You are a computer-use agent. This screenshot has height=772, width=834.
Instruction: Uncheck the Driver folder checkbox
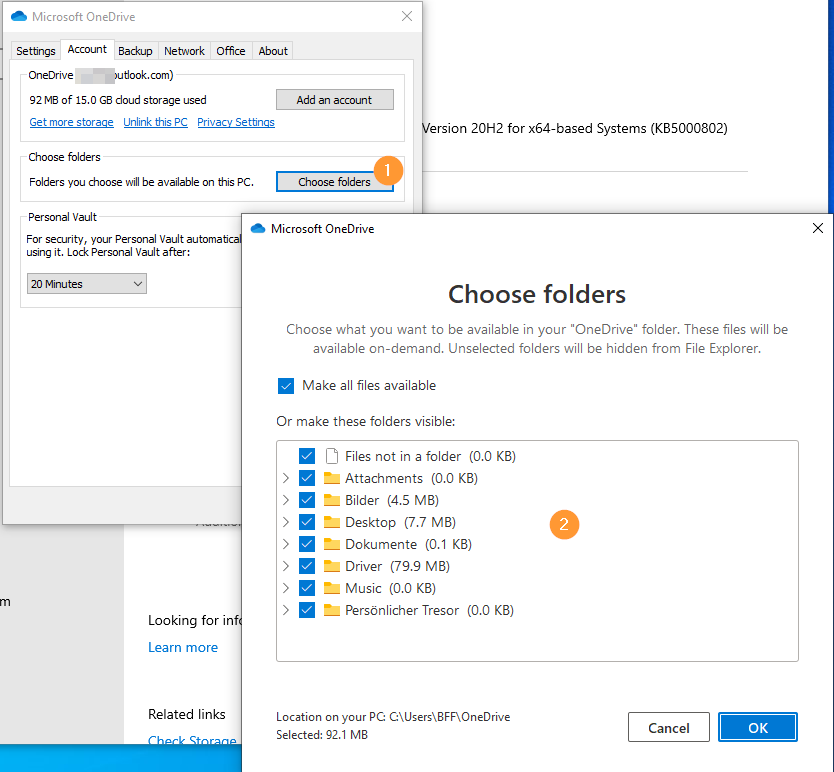pos(307,566)
